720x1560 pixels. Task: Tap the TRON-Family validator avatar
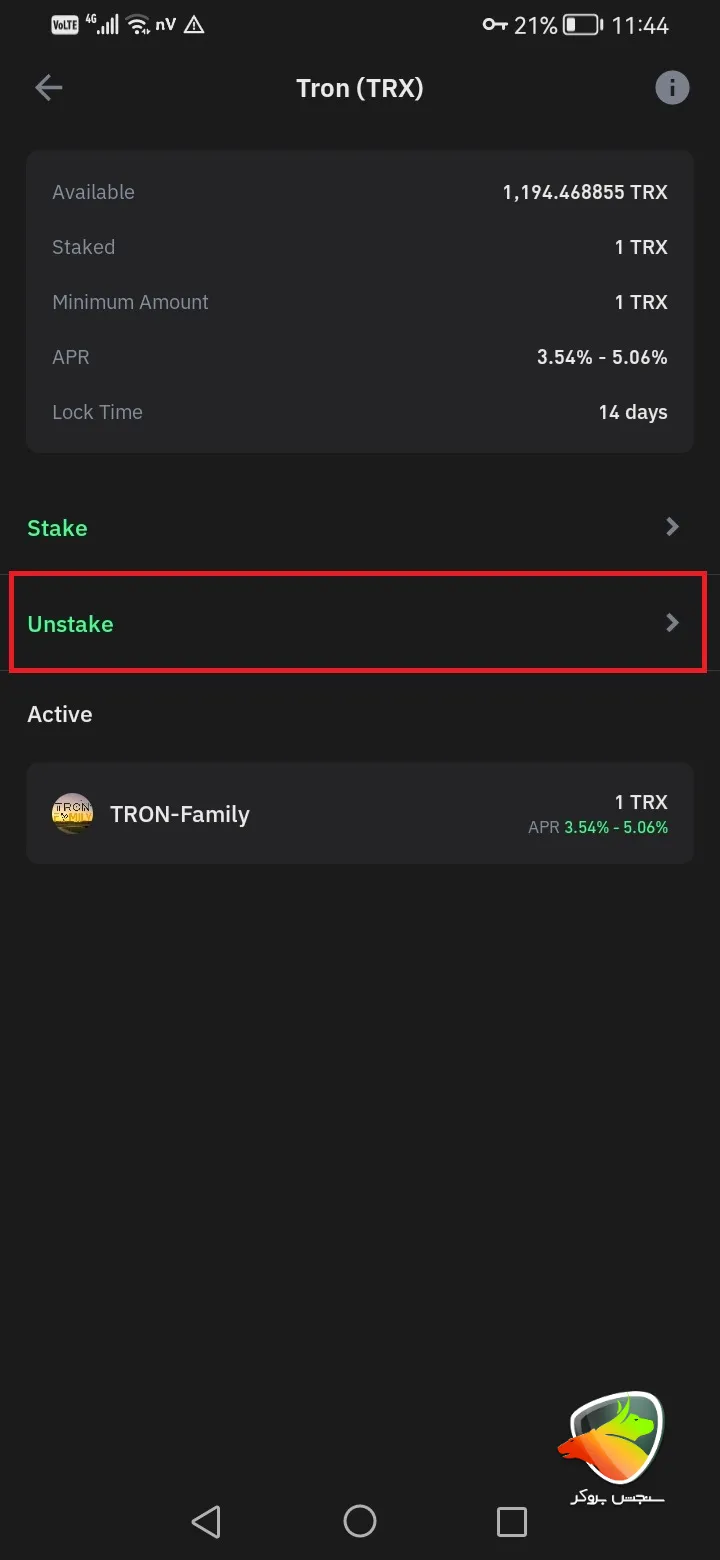(72, 814)
